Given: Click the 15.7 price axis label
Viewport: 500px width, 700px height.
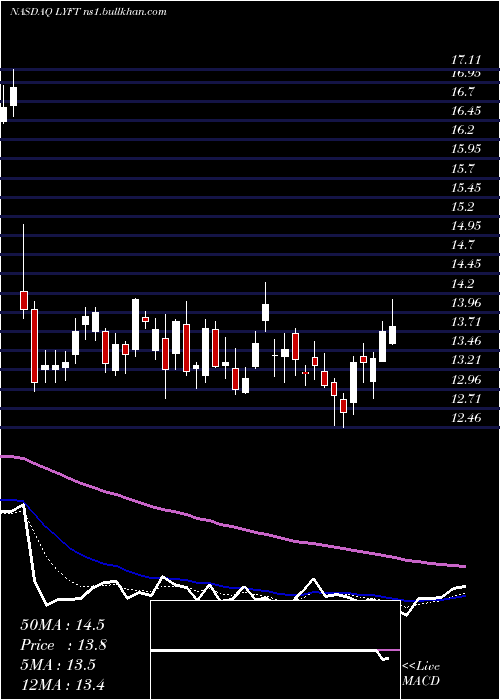Looking at the screenshot, I should (x=462, y=169).
